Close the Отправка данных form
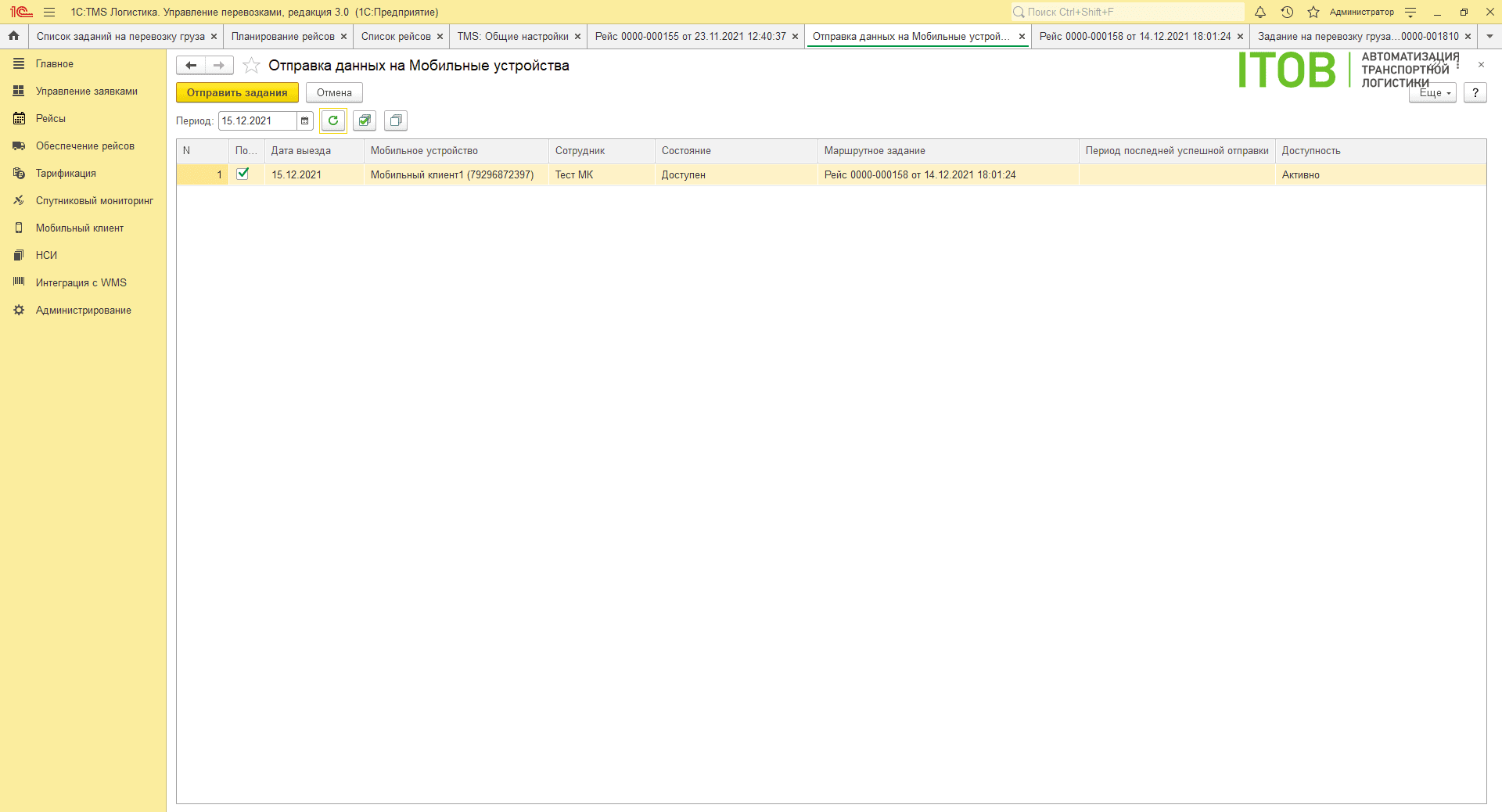The height and width of the screenshot is (812, 1502). click(1481, 65)
